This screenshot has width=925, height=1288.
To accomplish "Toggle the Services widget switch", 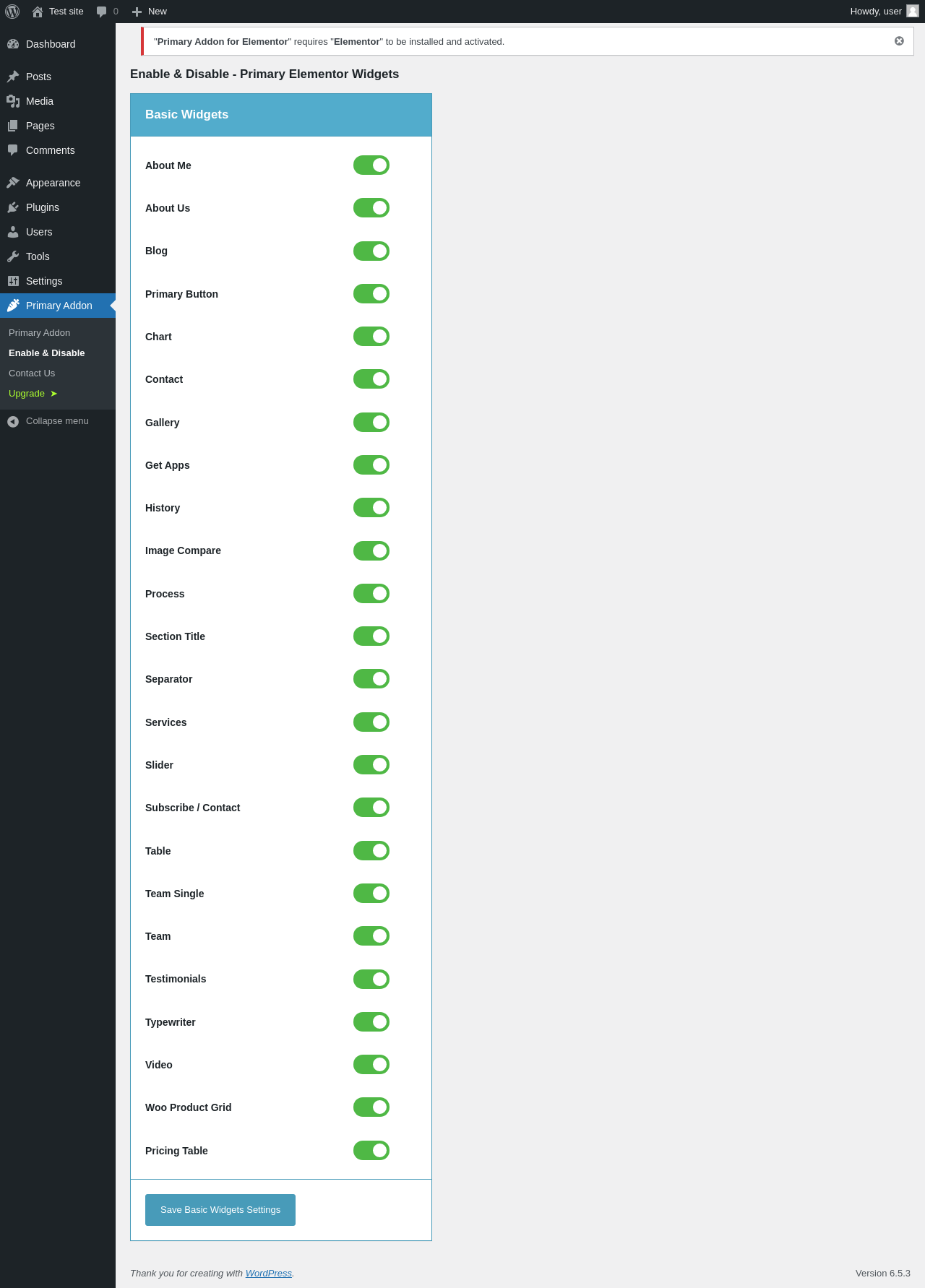I will [x=371, y=722].
